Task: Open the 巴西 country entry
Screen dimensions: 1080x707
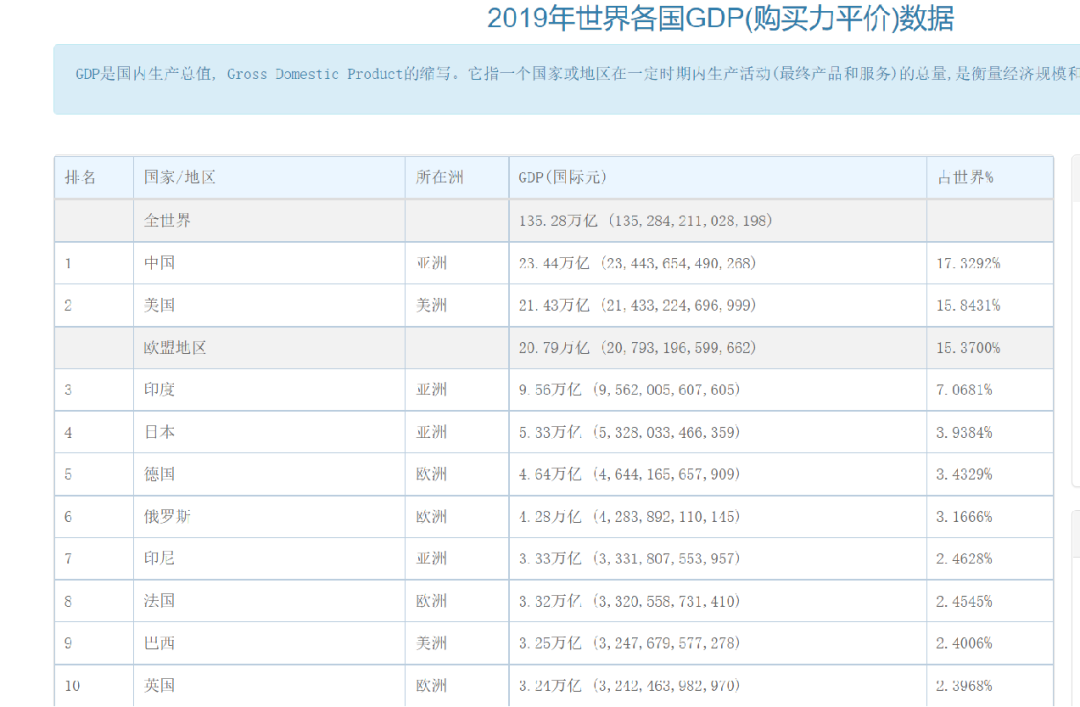Action: tap(159, 644)
